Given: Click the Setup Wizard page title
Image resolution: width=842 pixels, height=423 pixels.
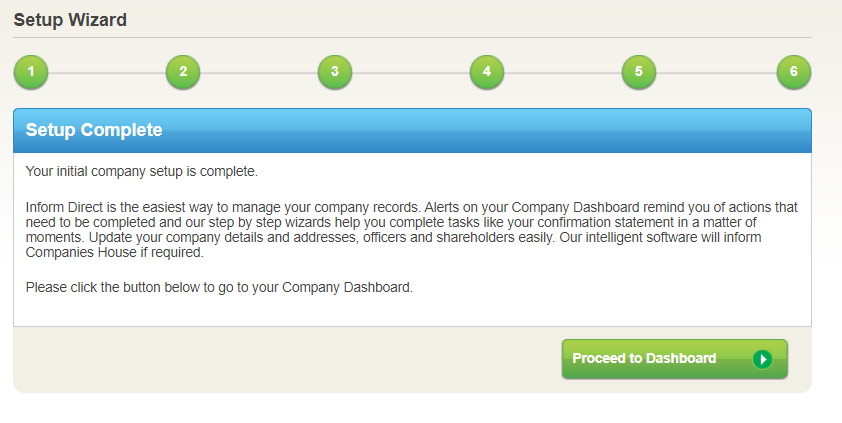Looking at the screenshot, I should [70, 19].
